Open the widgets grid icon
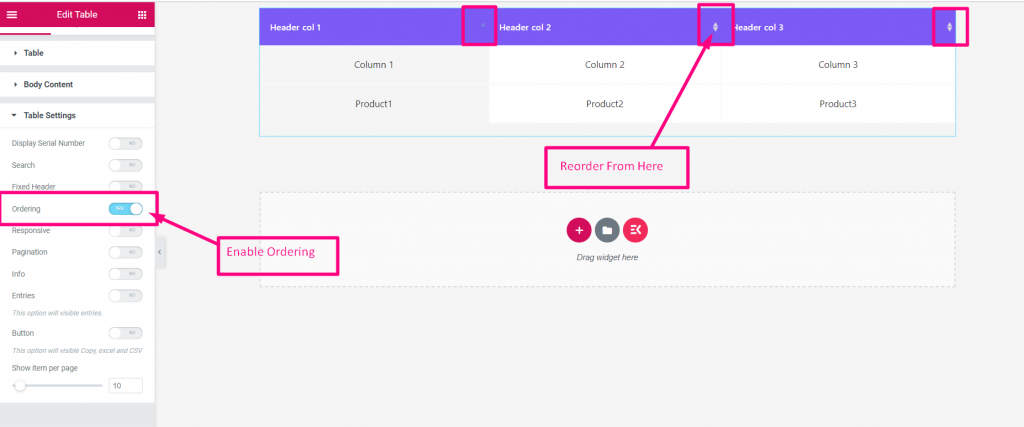This screenshot has height=427, width=1024. click(142, 14)
